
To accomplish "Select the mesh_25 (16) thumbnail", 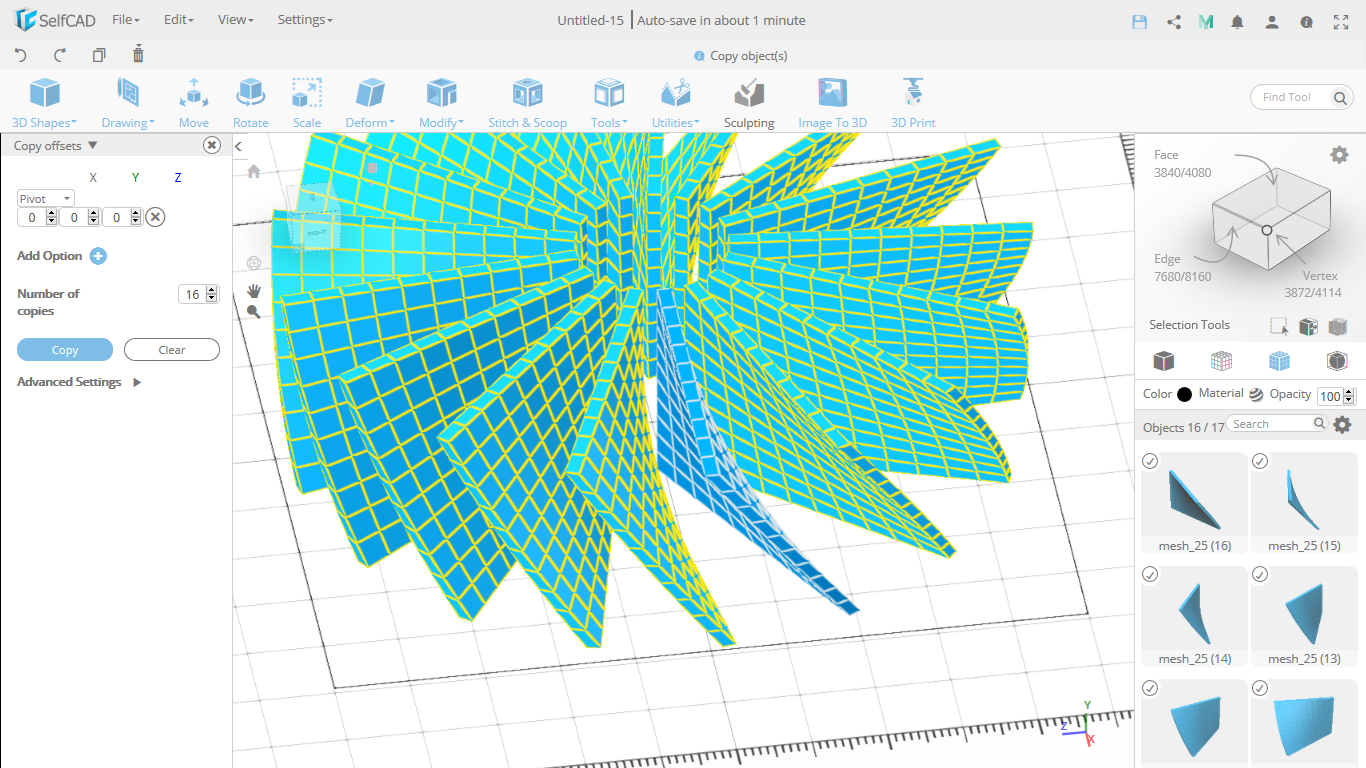I will coord(1194,503).
